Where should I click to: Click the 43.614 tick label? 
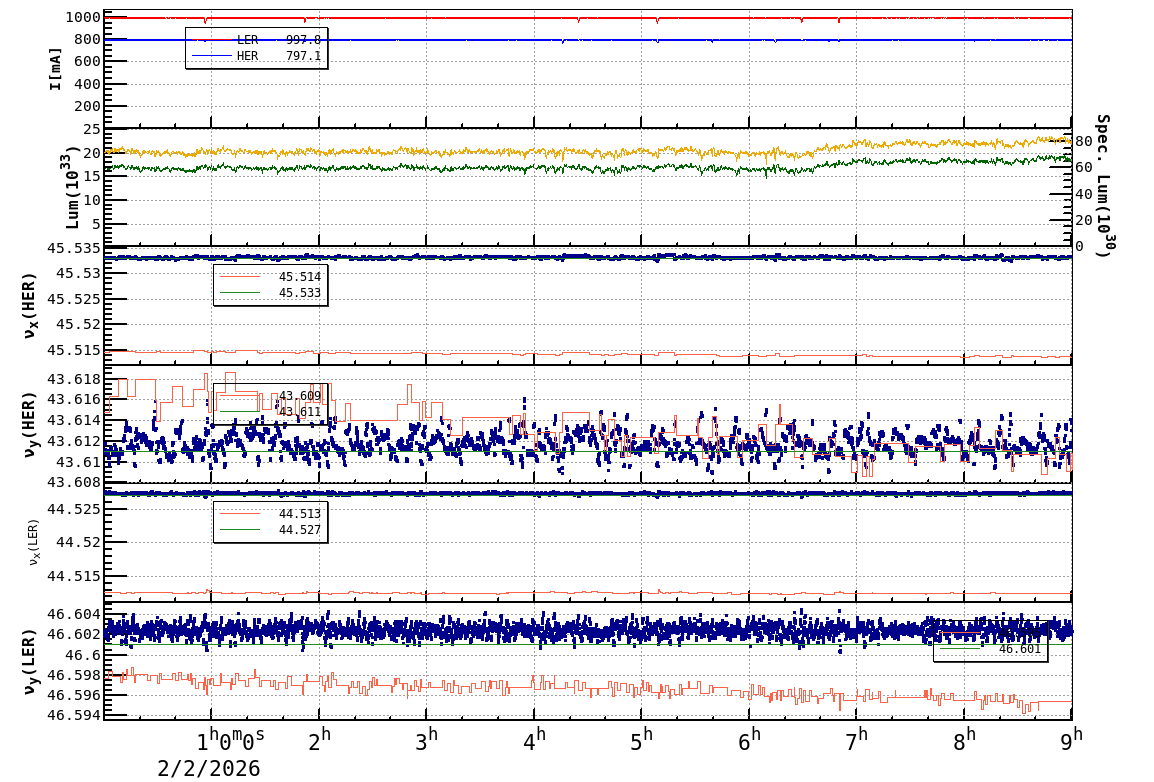[74, 421]
